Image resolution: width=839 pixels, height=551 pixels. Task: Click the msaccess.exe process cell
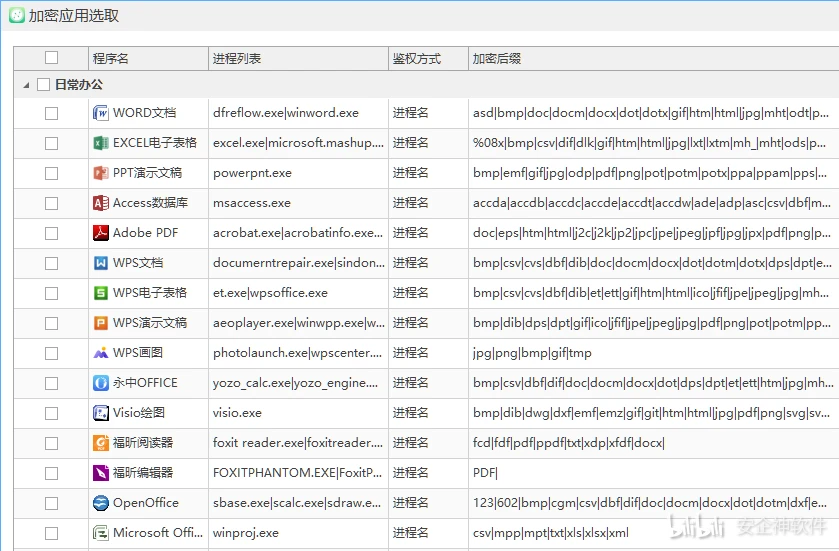[x=298, y=203]
